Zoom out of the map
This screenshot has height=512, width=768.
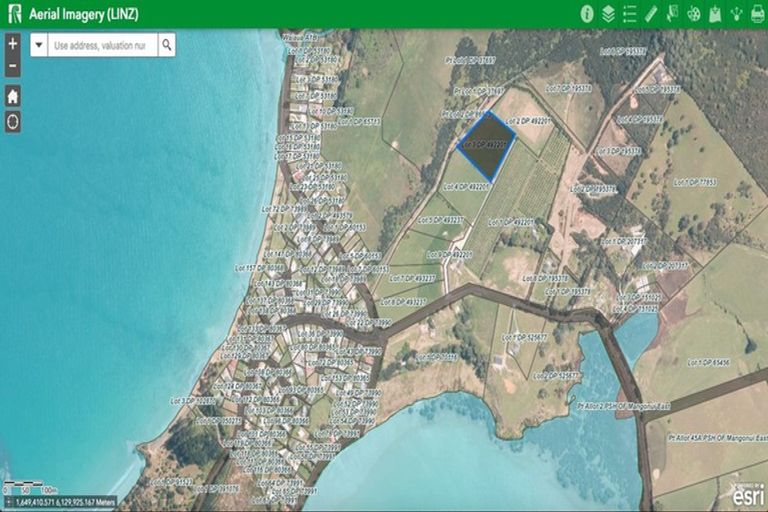(x=13, y=66)
